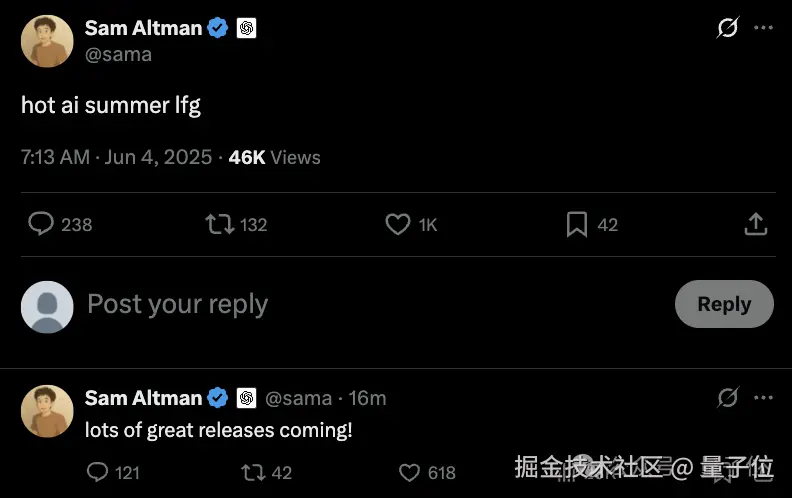Share the main post via share icon

tap(756, 224)
